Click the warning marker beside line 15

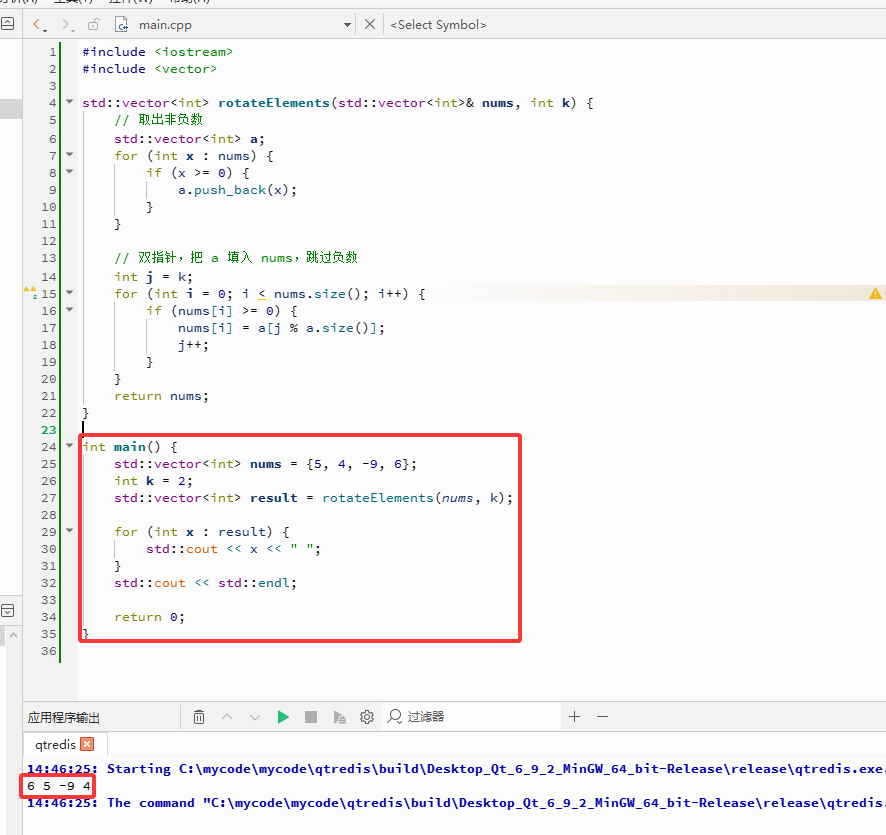point(30,292)
